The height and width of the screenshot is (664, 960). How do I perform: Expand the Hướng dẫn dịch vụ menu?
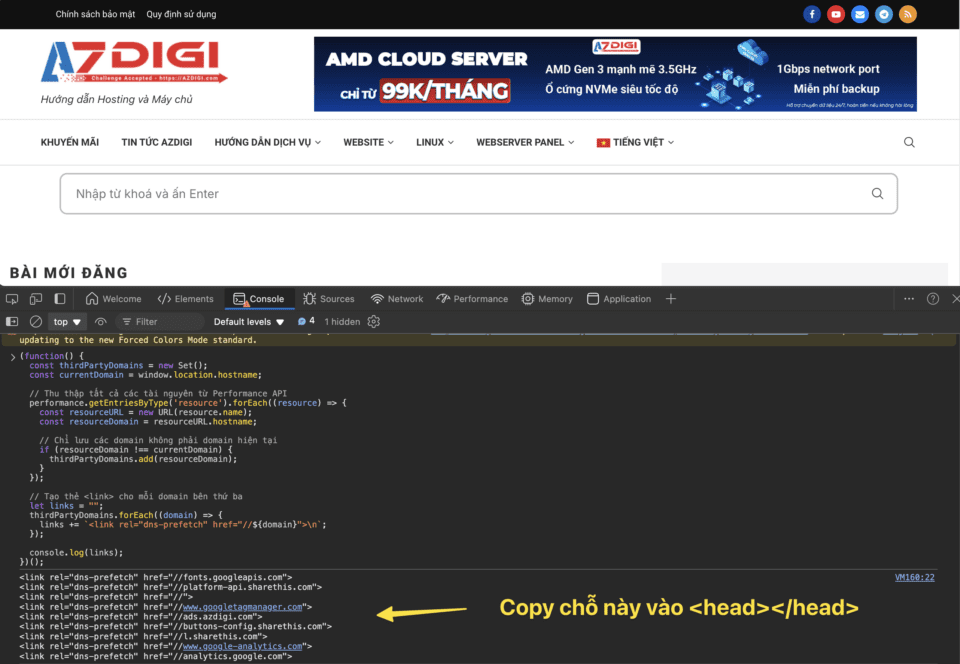click(x=267, y=142)
